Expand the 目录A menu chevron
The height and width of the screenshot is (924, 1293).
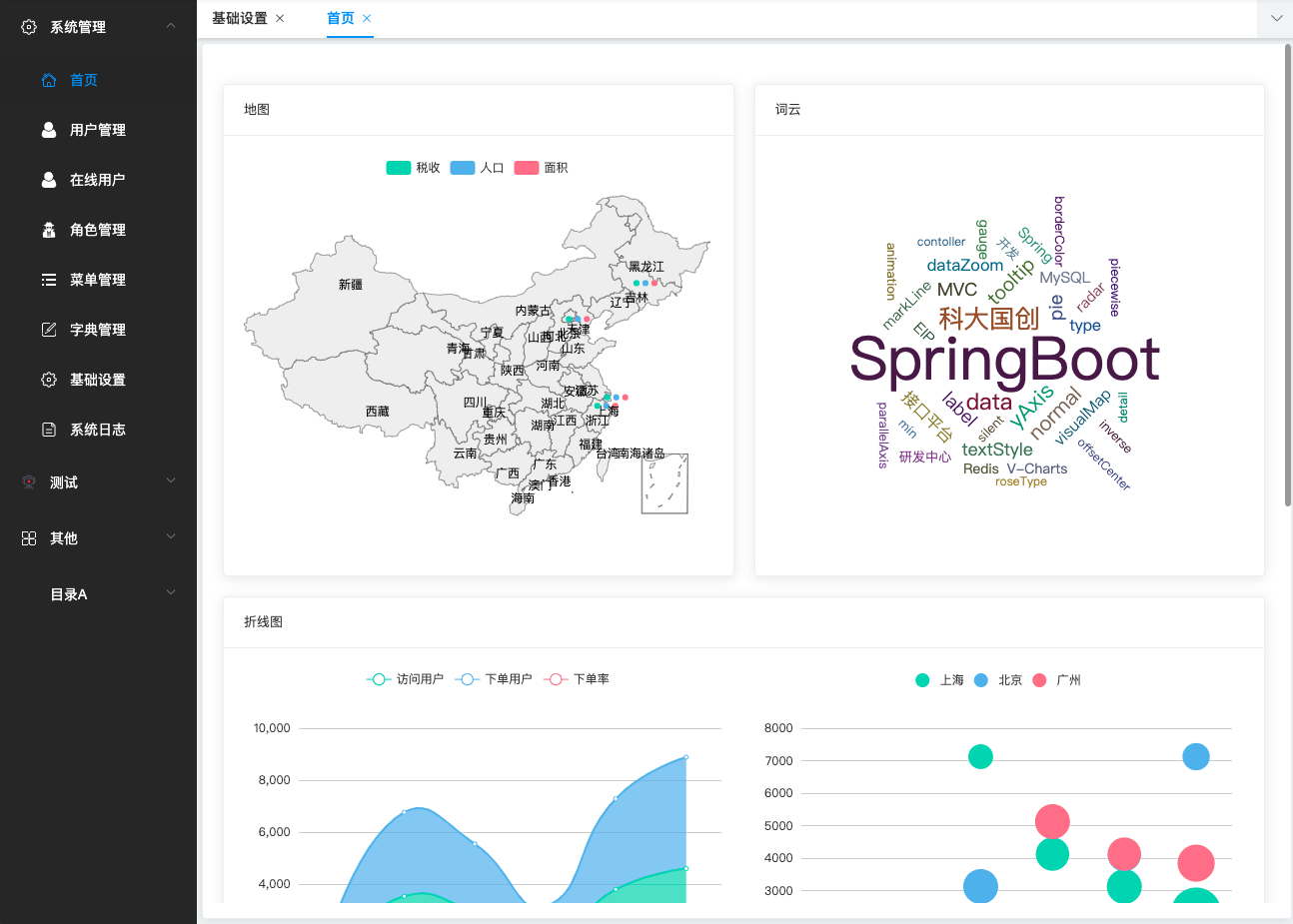171,592
